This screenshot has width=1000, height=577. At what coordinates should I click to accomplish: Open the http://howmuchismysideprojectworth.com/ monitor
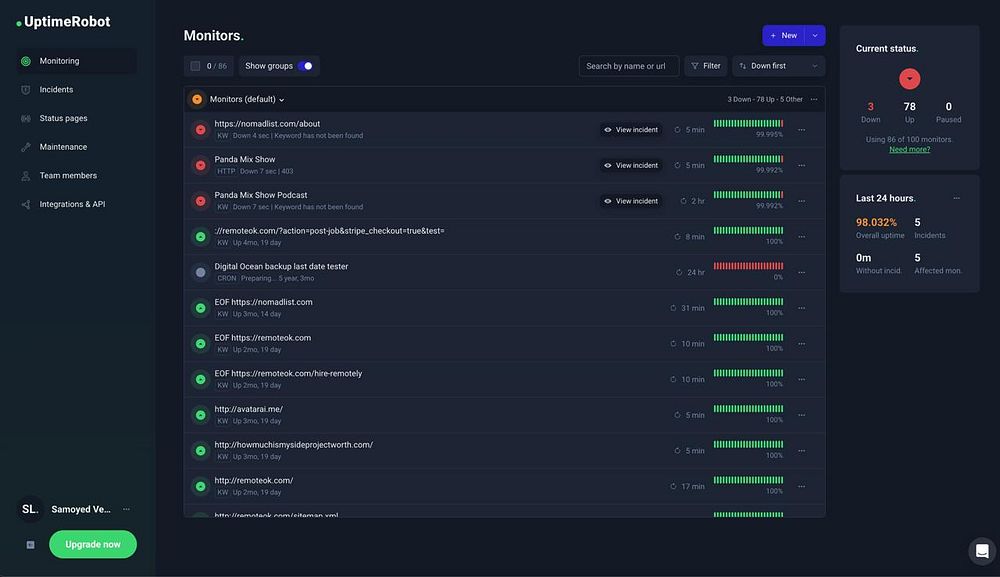pos(293,446)
